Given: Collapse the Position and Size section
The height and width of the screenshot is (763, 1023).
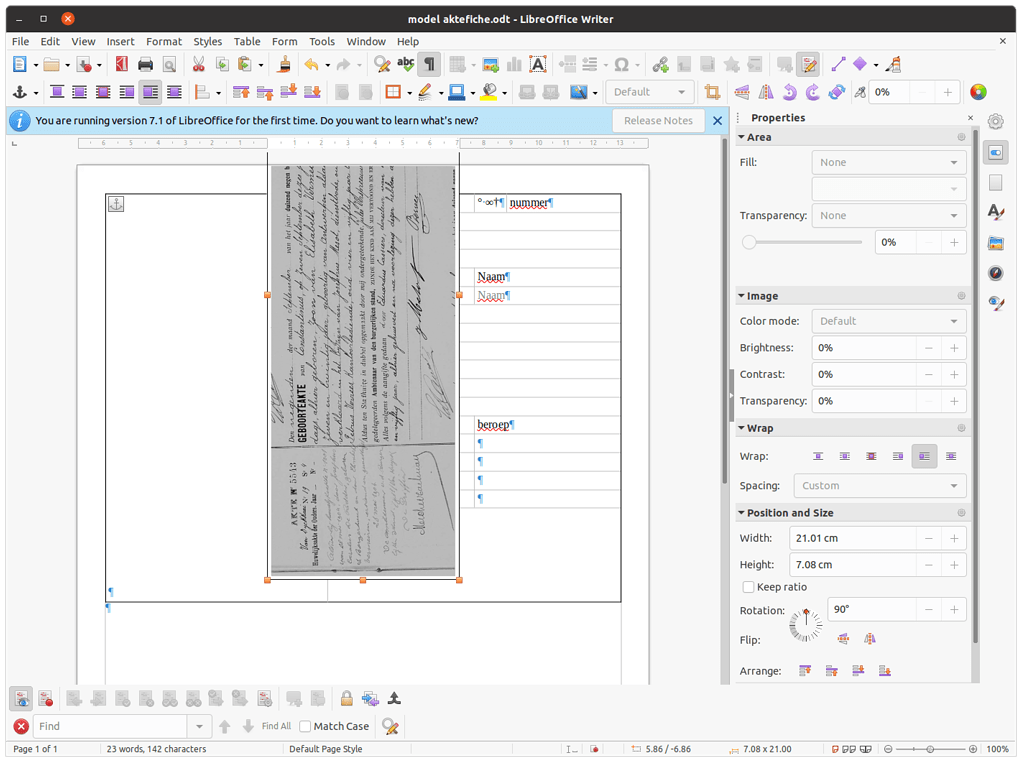Looking at the screenshot, I should coord(741,513).
